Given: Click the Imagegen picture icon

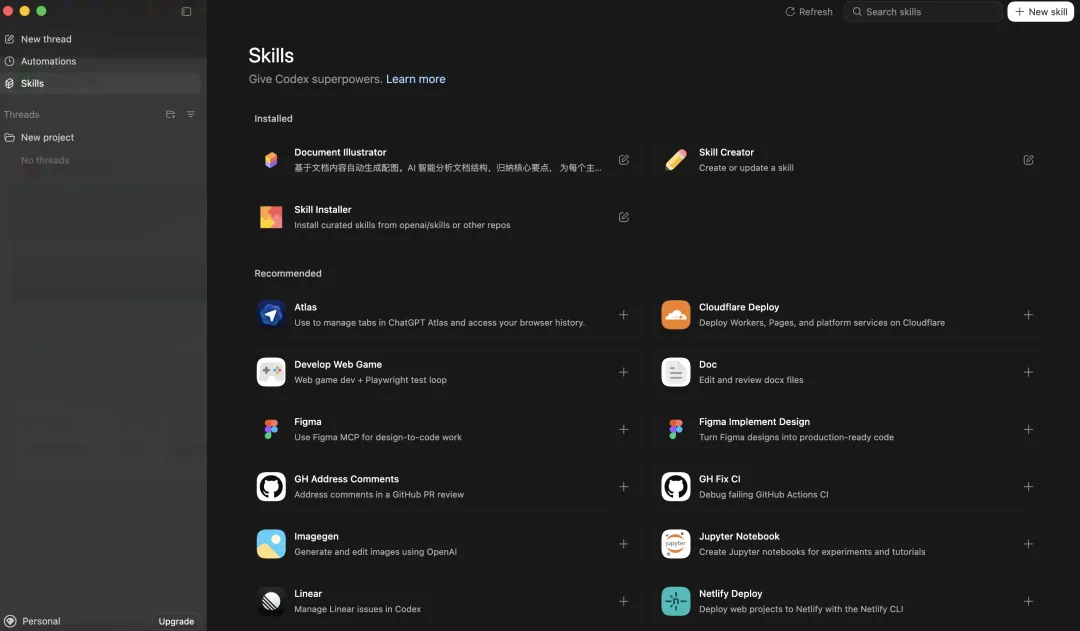Looking at the screenshot, I should (271, 544).
